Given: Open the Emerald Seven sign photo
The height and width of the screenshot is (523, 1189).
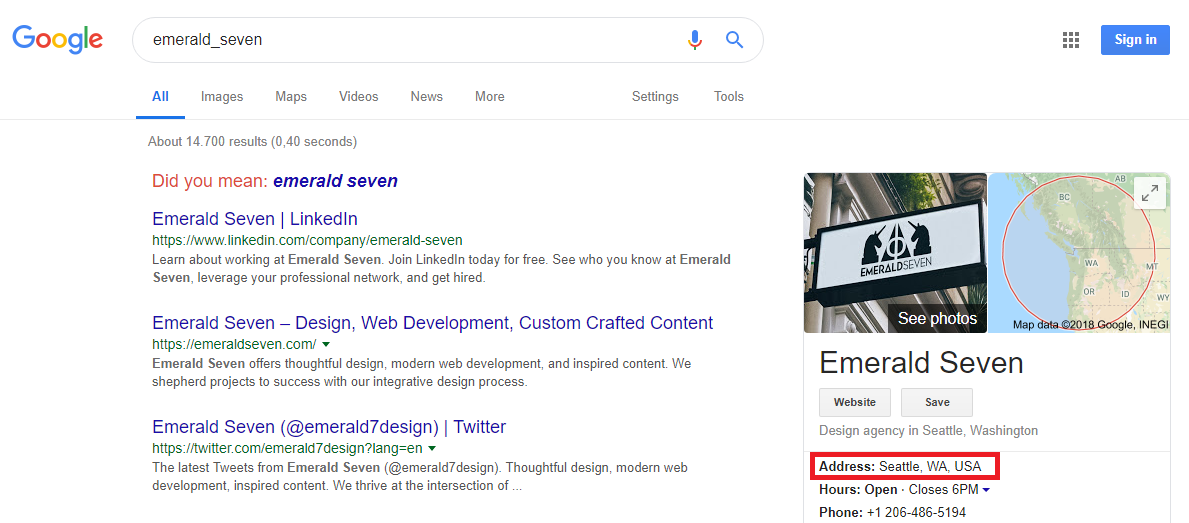Looking at the screenshot, I should click(x=896, y=252).
